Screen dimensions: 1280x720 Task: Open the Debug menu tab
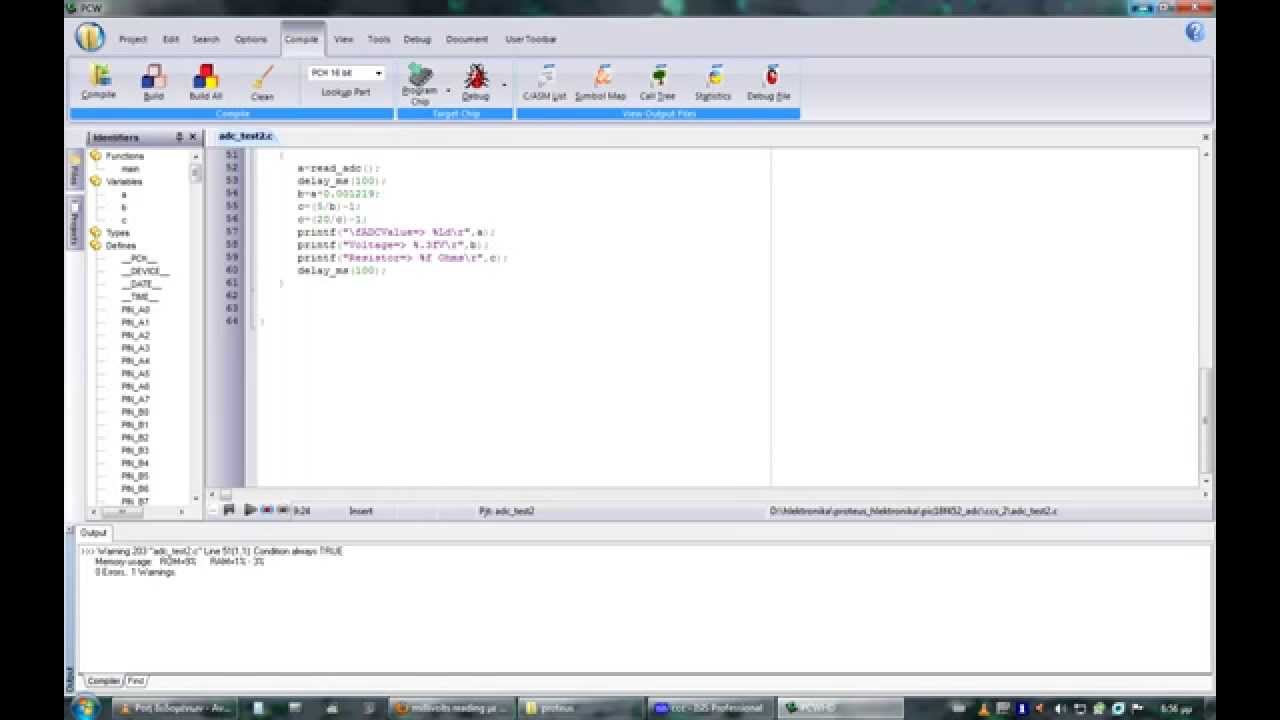417,39
